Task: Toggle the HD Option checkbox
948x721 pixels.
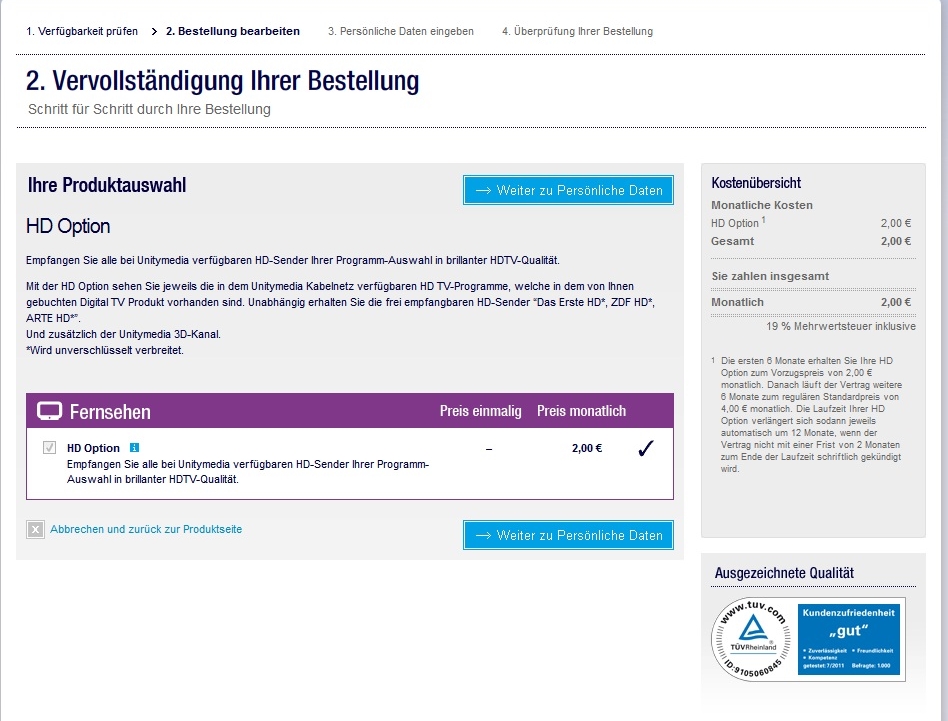Action: [49, 448]
